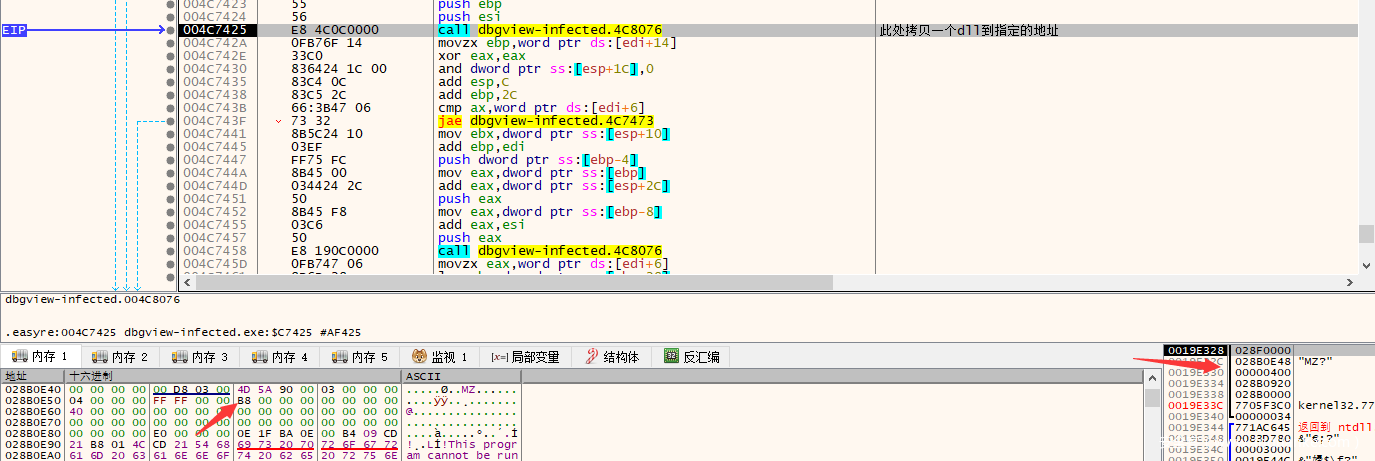Select hex byte 4D in dump row 028B0E40

(244, 389)
